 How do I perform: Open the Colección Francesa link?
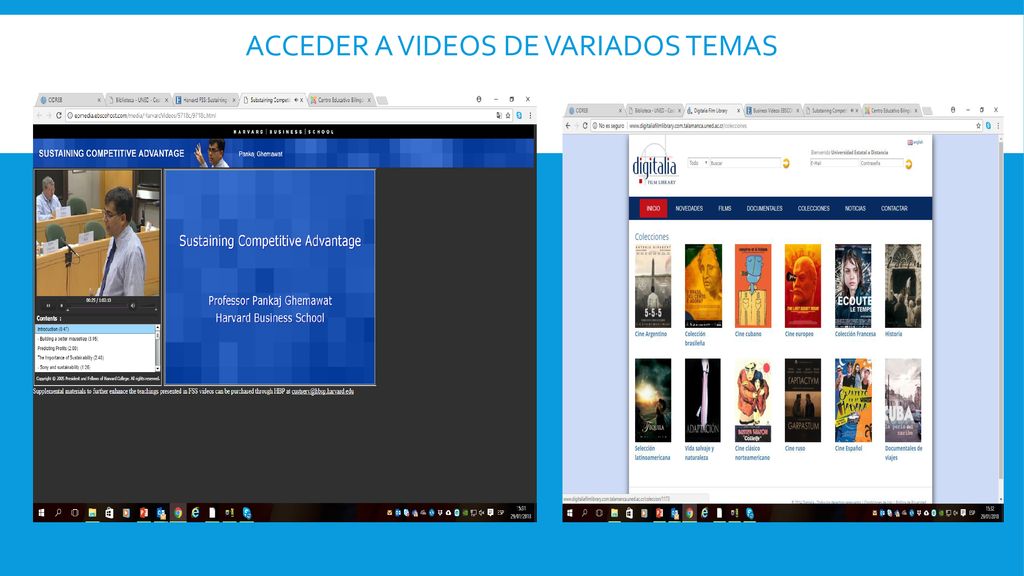[855, 334]
